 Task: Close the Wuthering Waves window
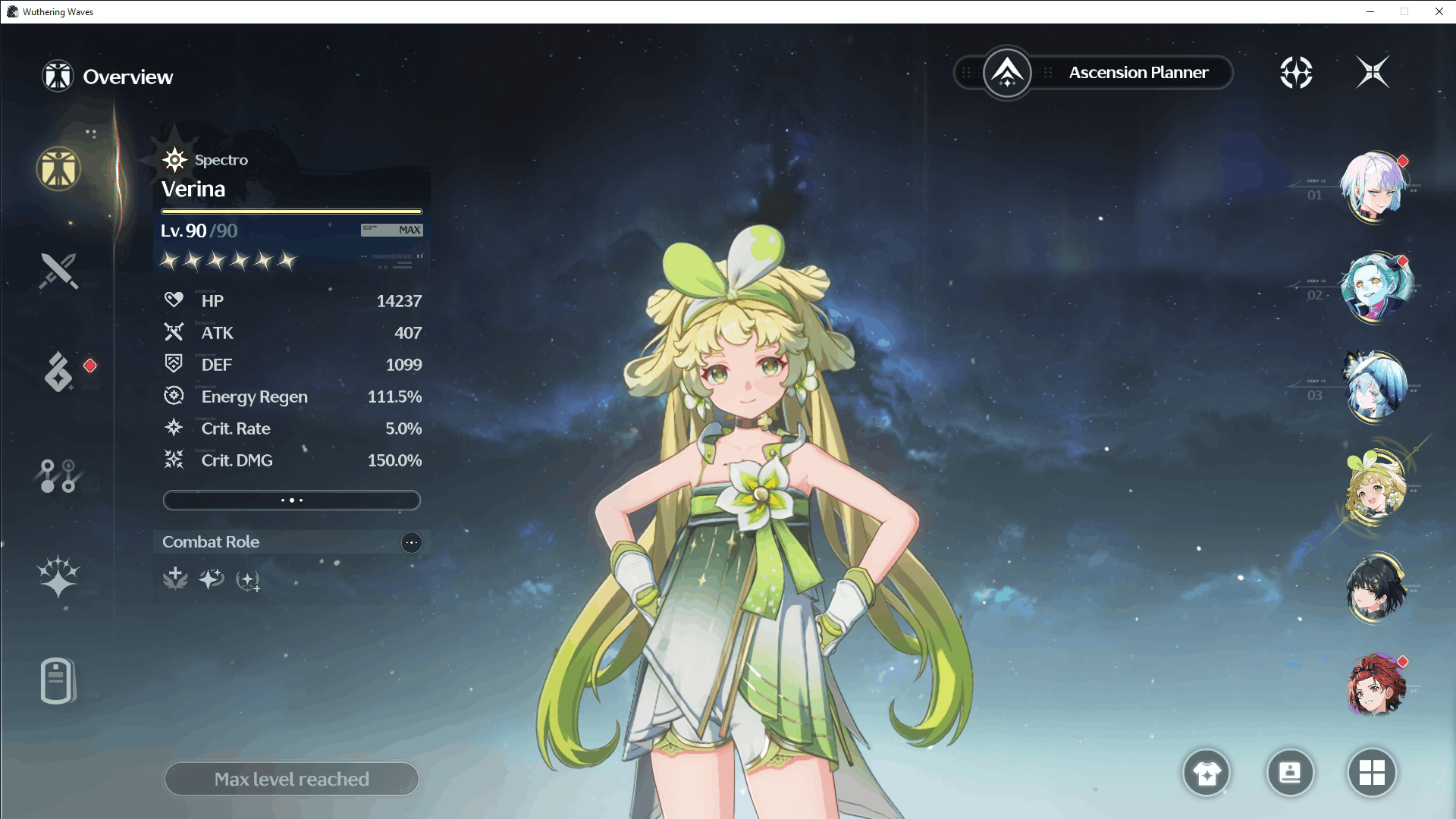point(1439,11)
